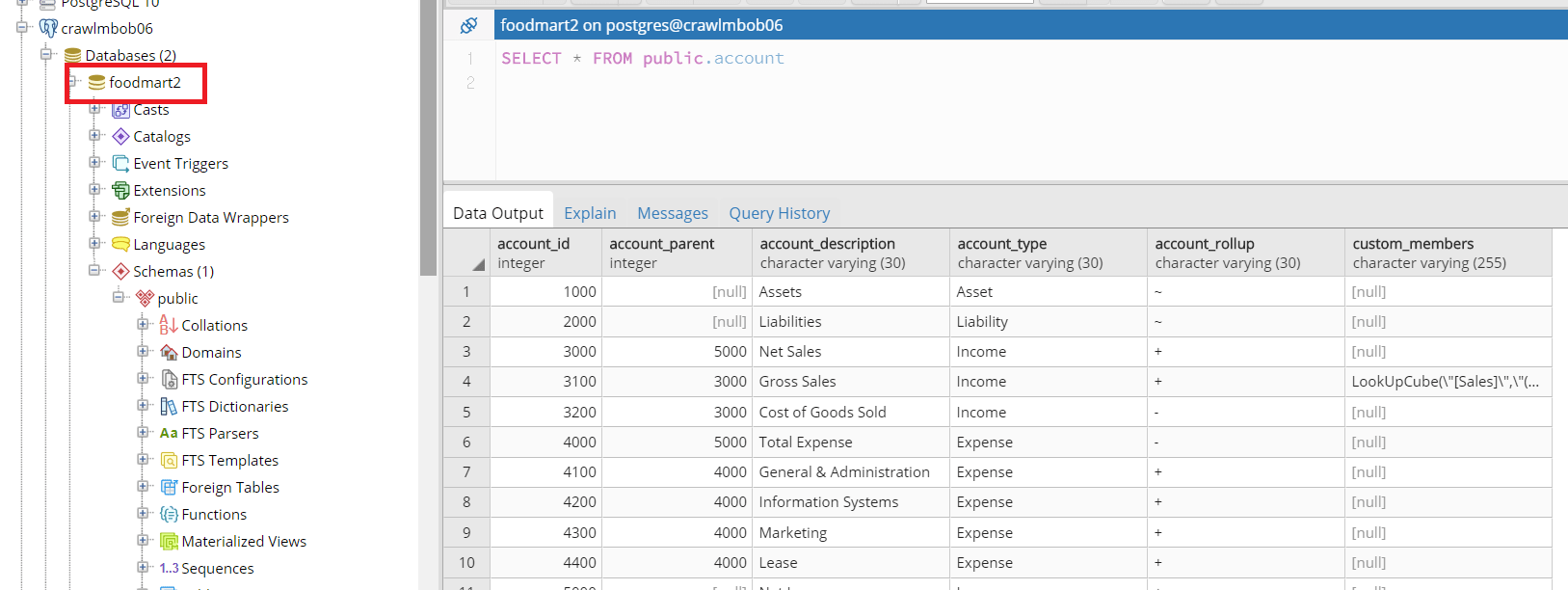This screenshot has width=1568, height=590.
Task: Click the 'Cost of Goods Sold' cell
Action: pos(851,412)
